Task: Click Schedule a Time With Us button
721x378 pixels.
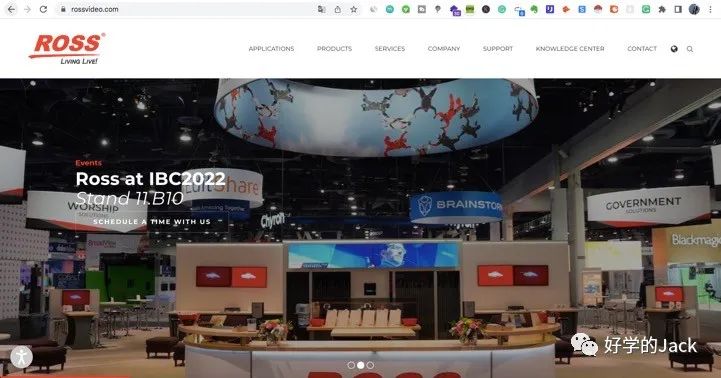Action: 152,222
